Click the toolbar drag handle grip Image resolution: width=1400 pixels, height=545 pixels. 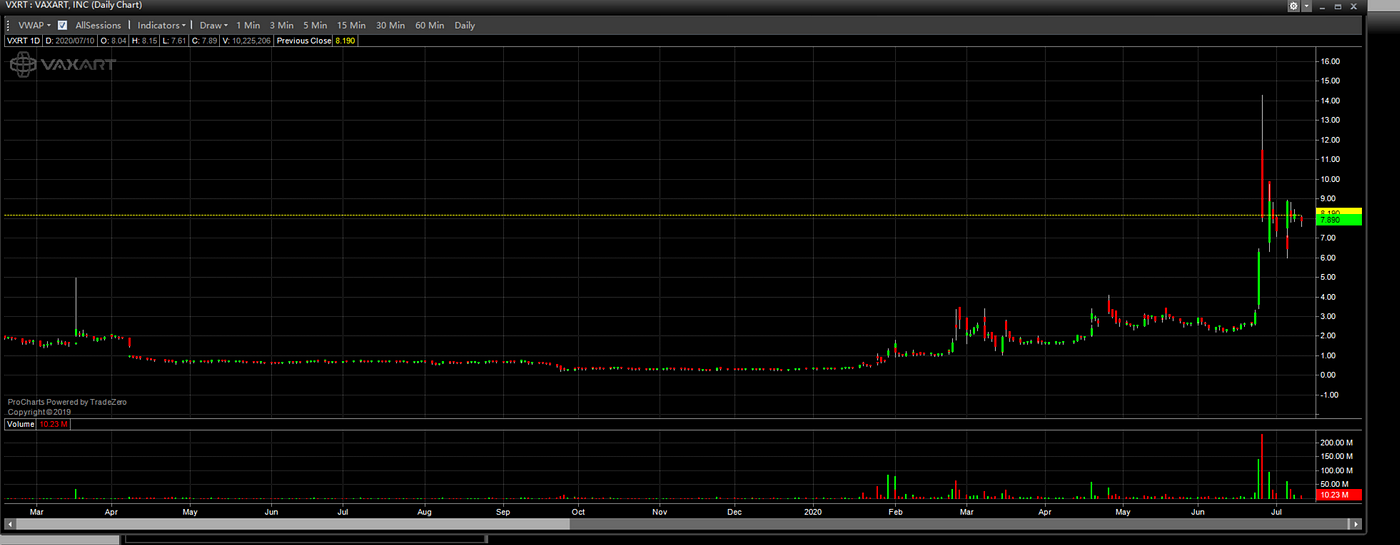(9, 25)
